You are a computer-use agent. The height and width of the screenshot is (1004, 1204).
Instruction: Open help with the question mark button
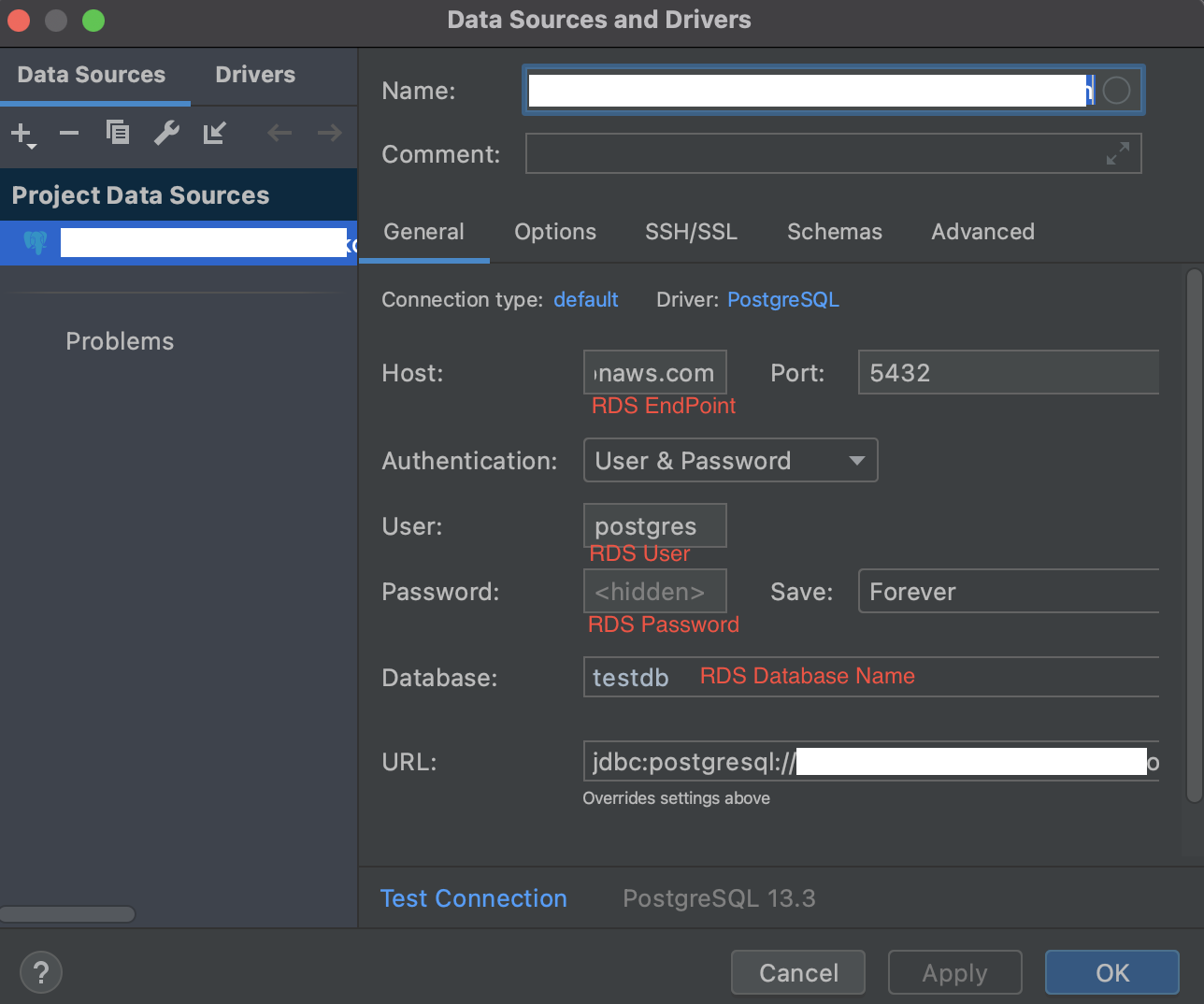click(41, 972)
